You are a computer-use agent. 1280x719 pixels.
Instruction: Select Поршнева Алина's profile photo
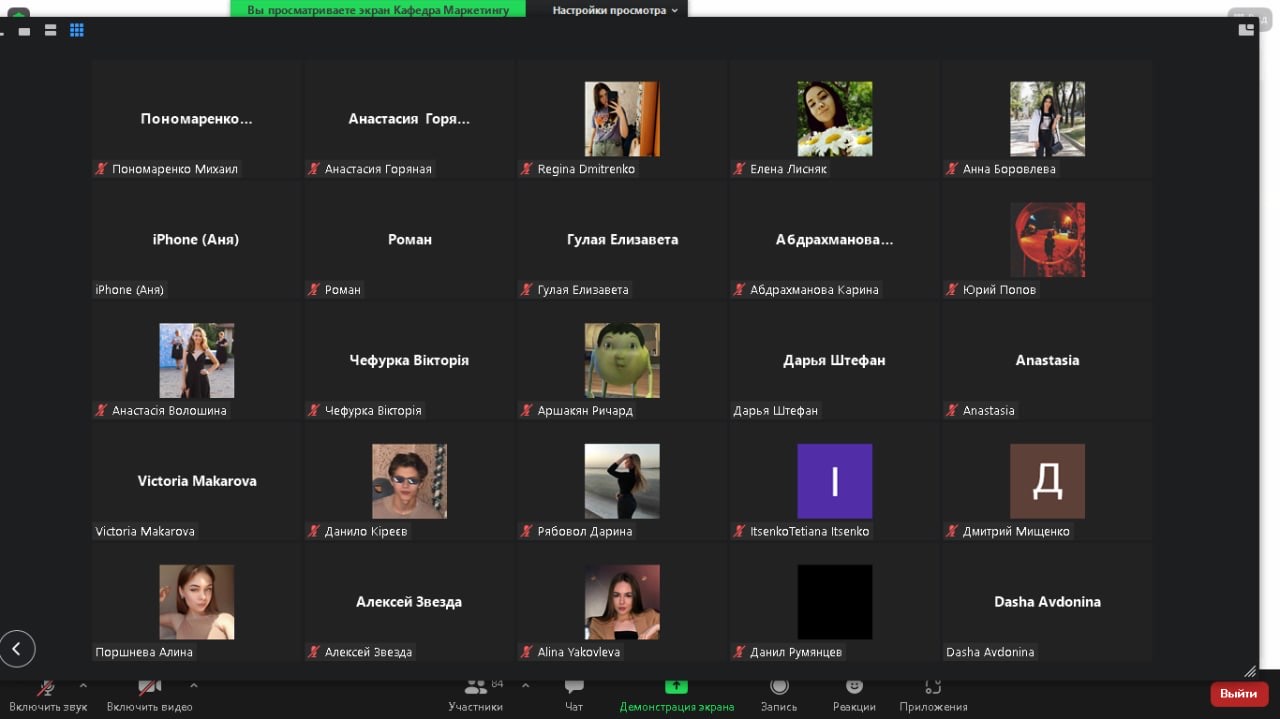pos(197,602)
